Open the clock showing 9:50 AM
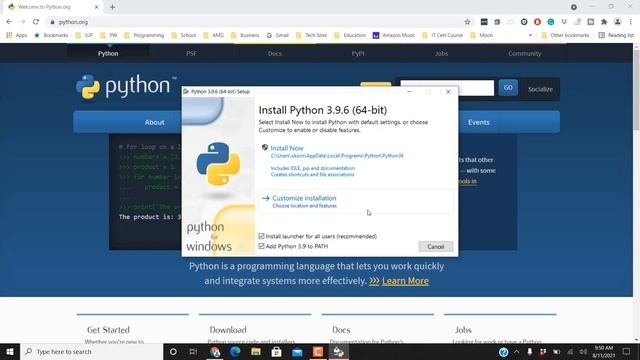This screenshot has height=360, width=640. tap(604, 351)
